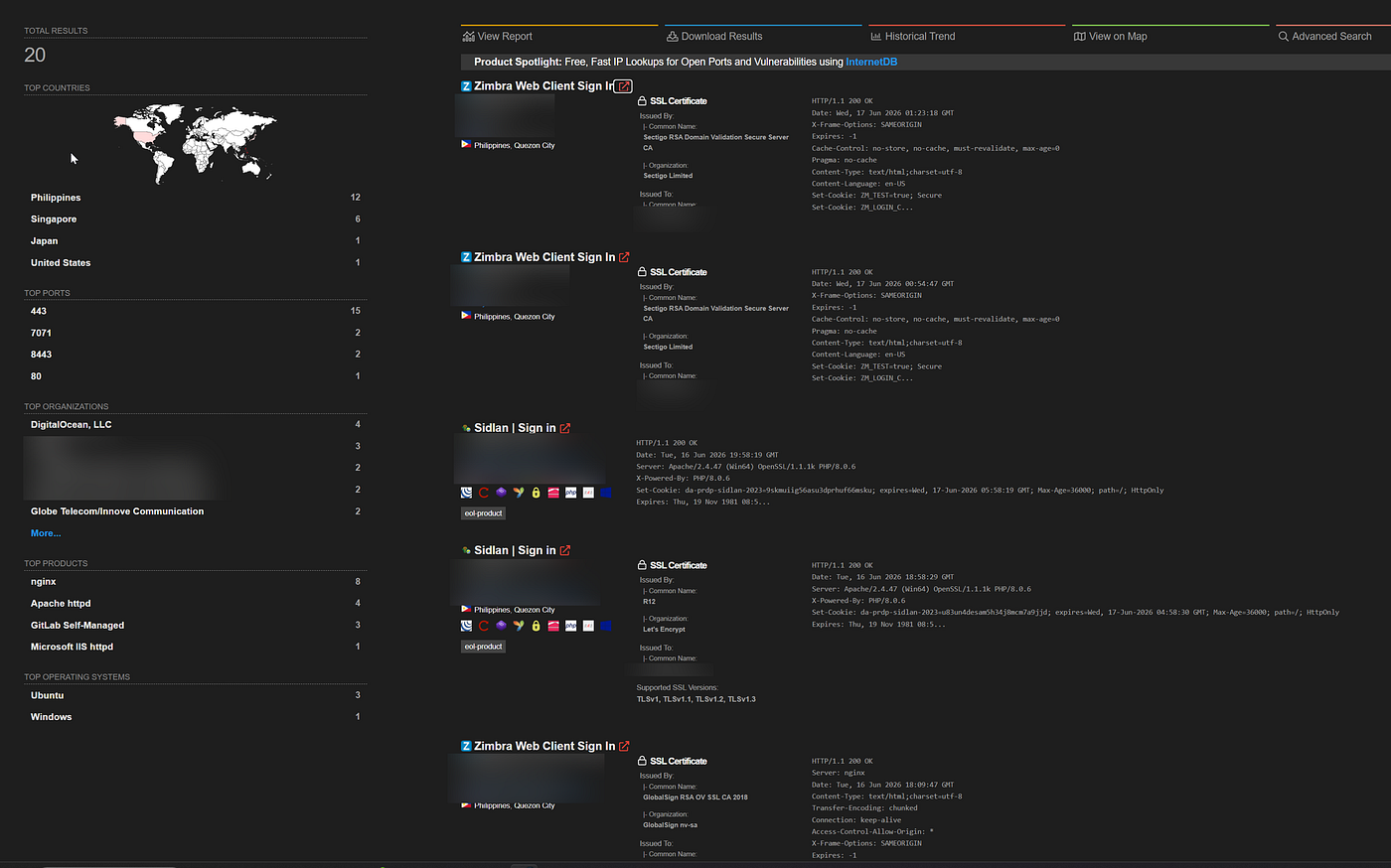The image size is (1391, 868).
Task: Click the purple Bootstrap icon in the 19:58:19 Sidlan result
Action: [501, 493]
